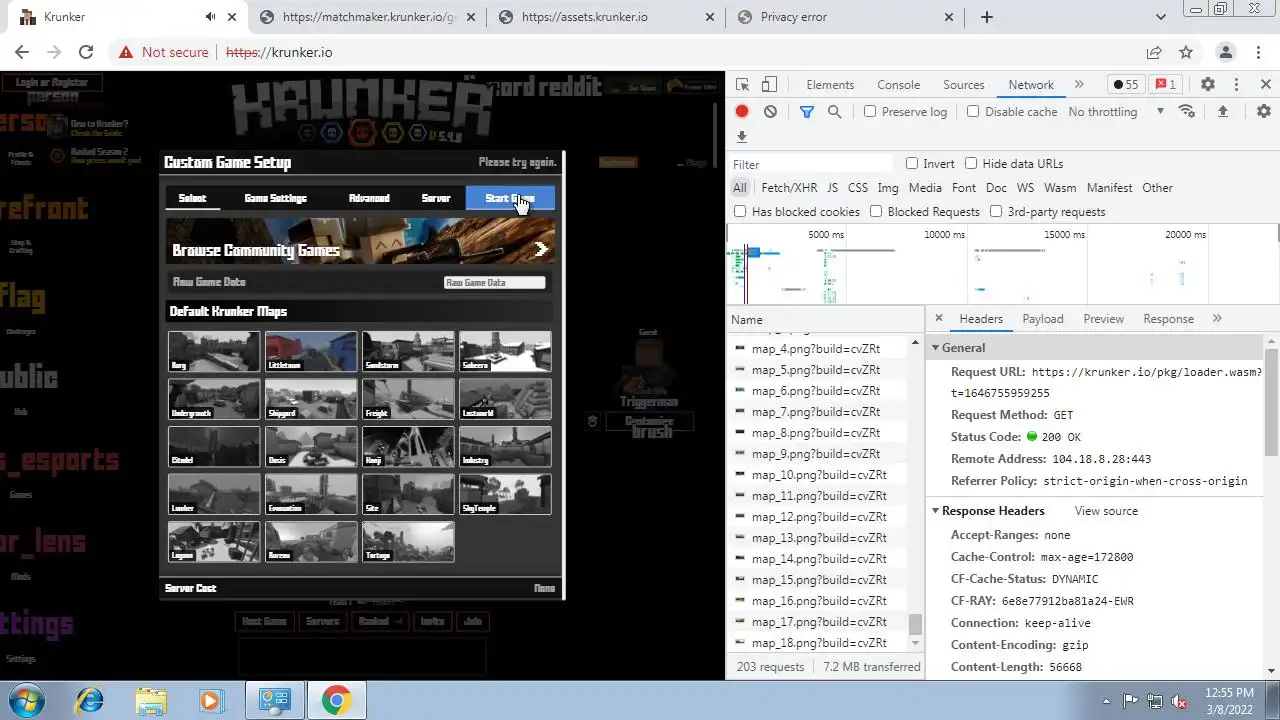Open the Chrome three-dot menu

pos(1256,52)
